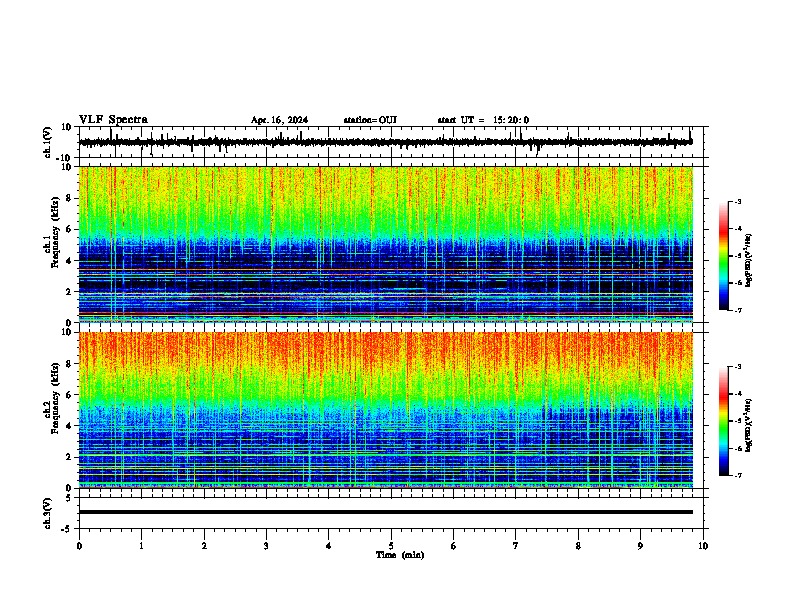This screenshot has height=612, width=792.
Task: Click the time axis tick label '5'
Action: 391,546
